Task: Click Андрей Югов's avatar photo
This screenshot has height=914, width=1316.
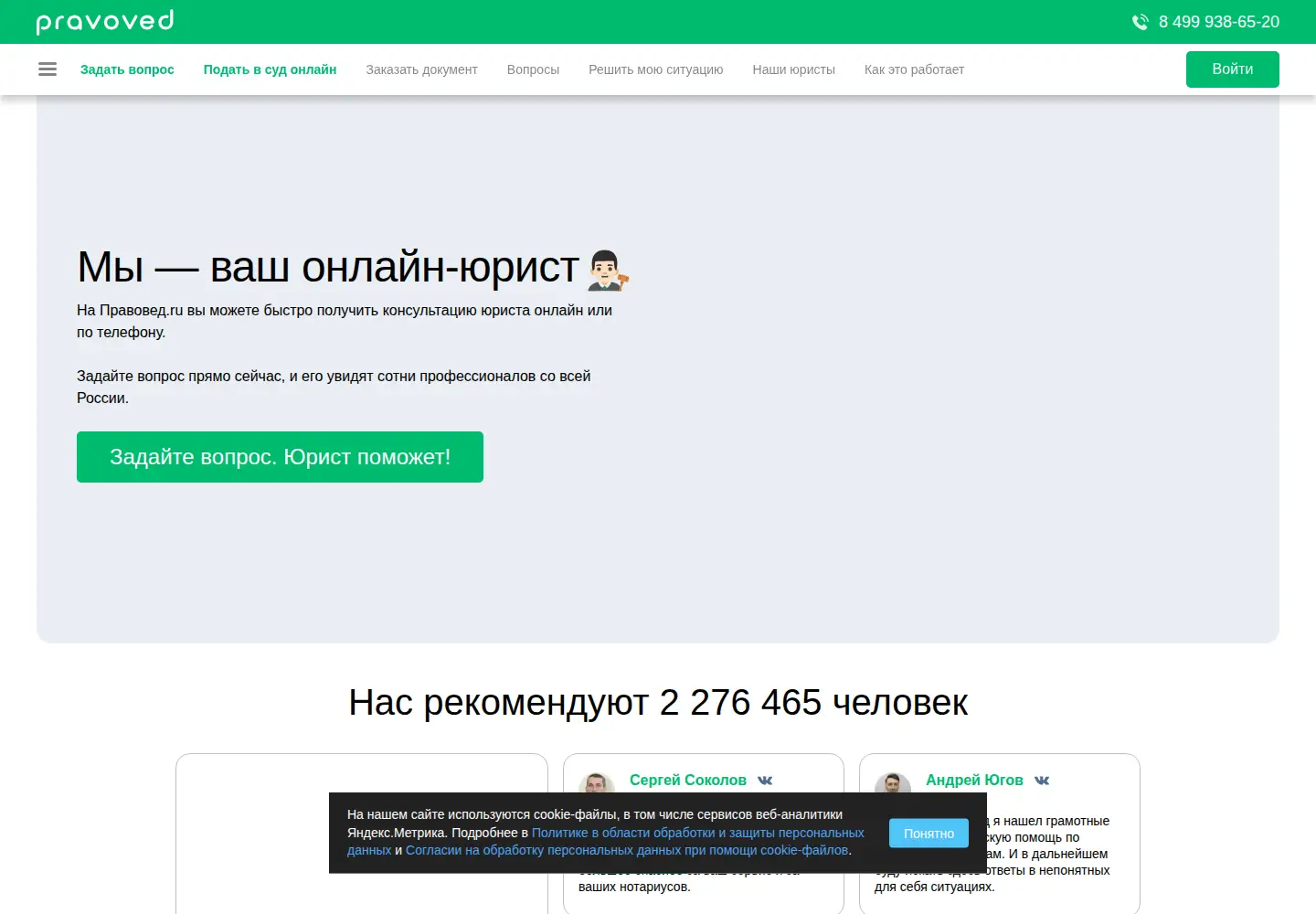Action: pyautogui.click(x=893, y=784)
